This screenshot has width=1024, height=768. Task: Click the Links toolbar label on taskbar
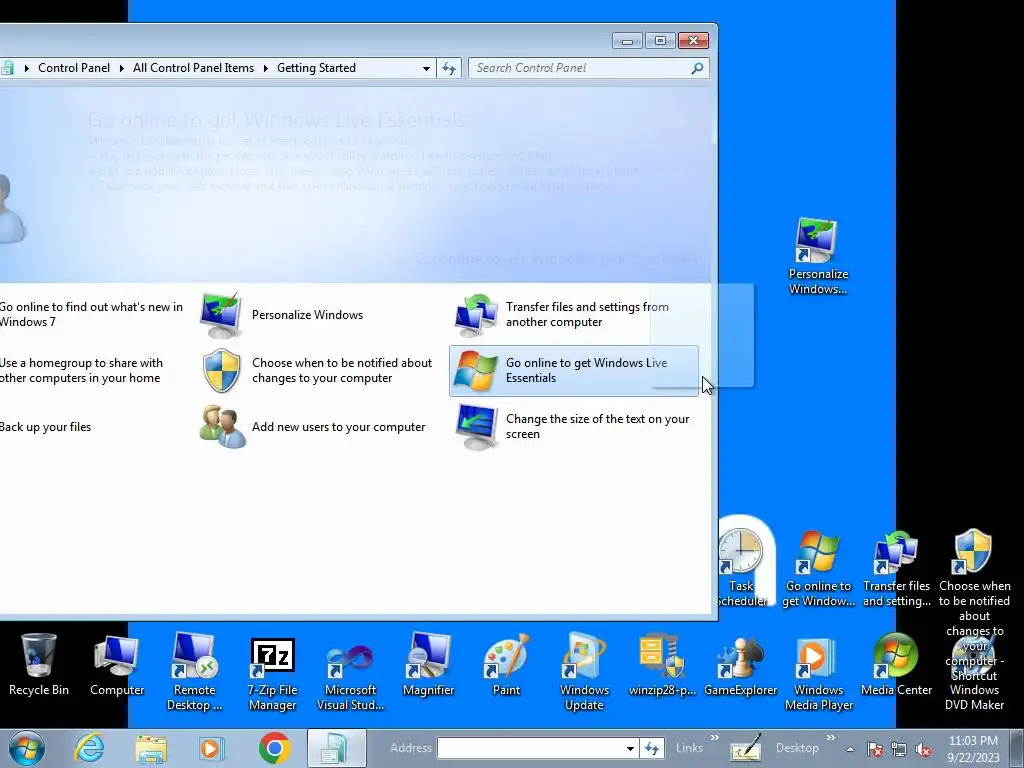pos(689,748)
